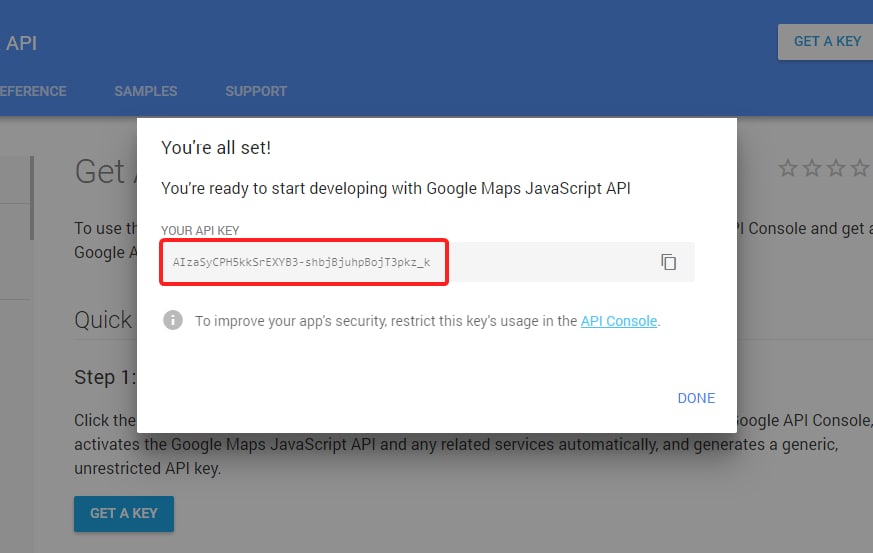
Task: Rate the page with the third star
Action: coord(836,168)
